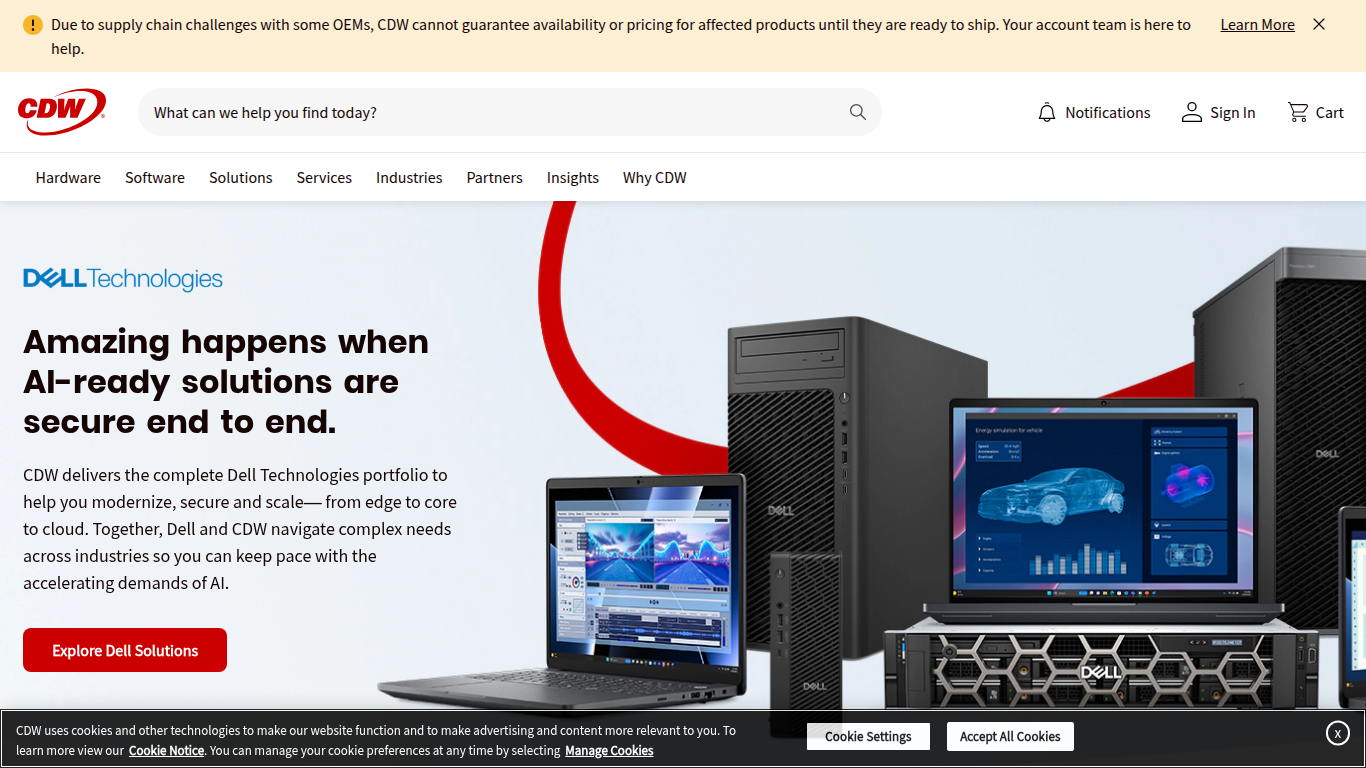Open the Cookie Notice link
Screen dimensions: 1366x768
coord(166,750)
